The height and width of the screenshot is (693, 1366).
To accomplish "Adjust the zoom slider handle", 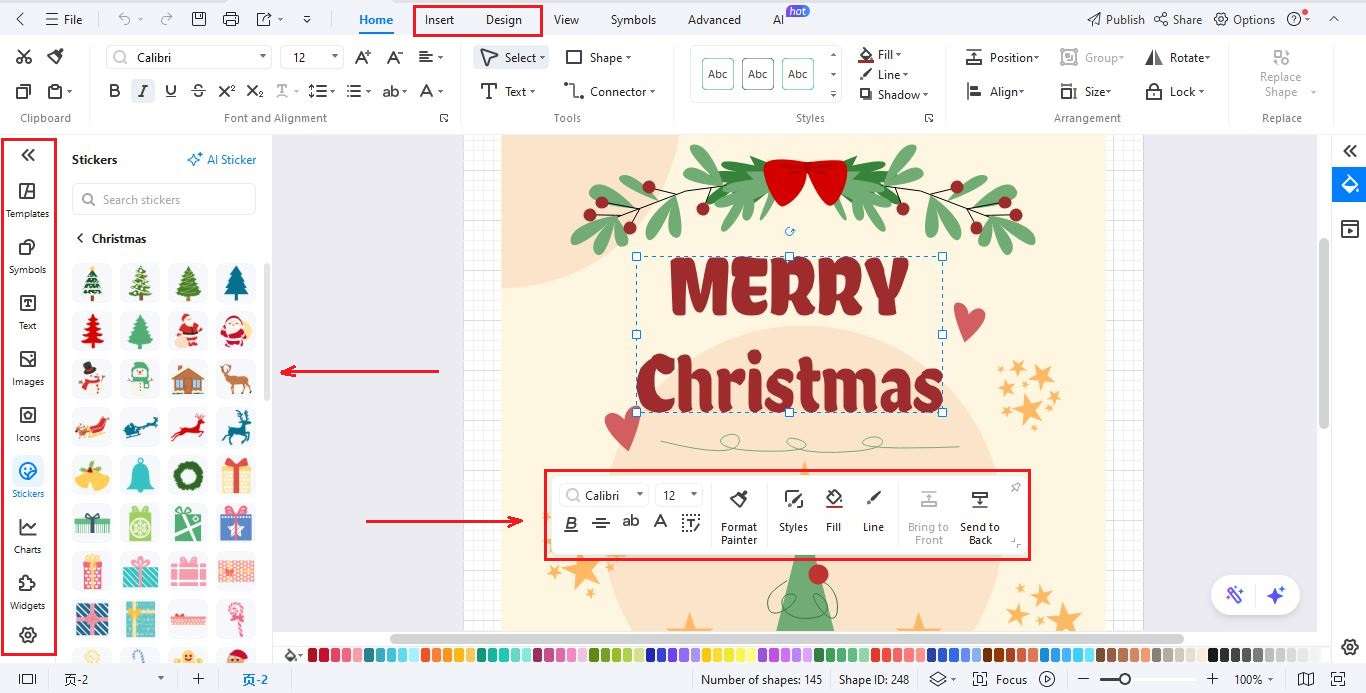I will coord(1125,679).
